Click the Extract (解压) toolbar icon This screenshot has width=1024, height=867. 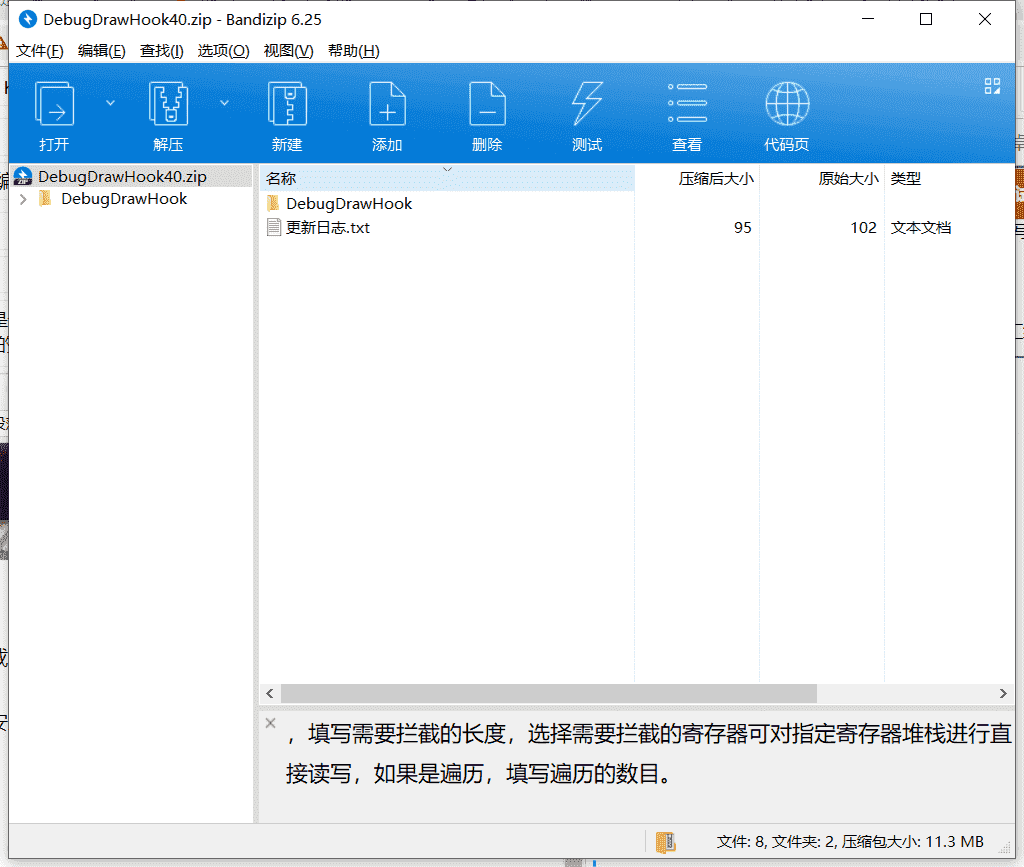(168, 104)
